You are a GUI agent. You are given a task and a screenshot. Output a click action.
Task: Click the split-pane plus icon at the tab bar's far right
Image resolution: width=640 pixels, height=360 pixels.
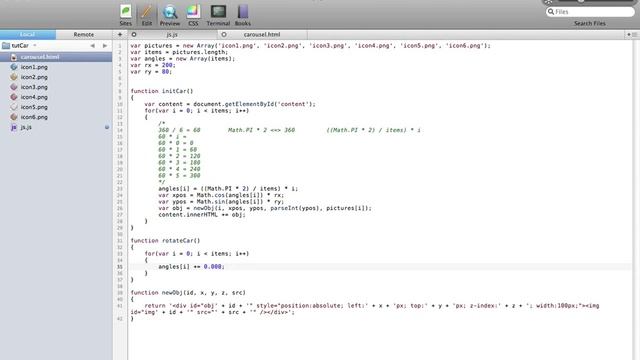[x=629, y=35]
